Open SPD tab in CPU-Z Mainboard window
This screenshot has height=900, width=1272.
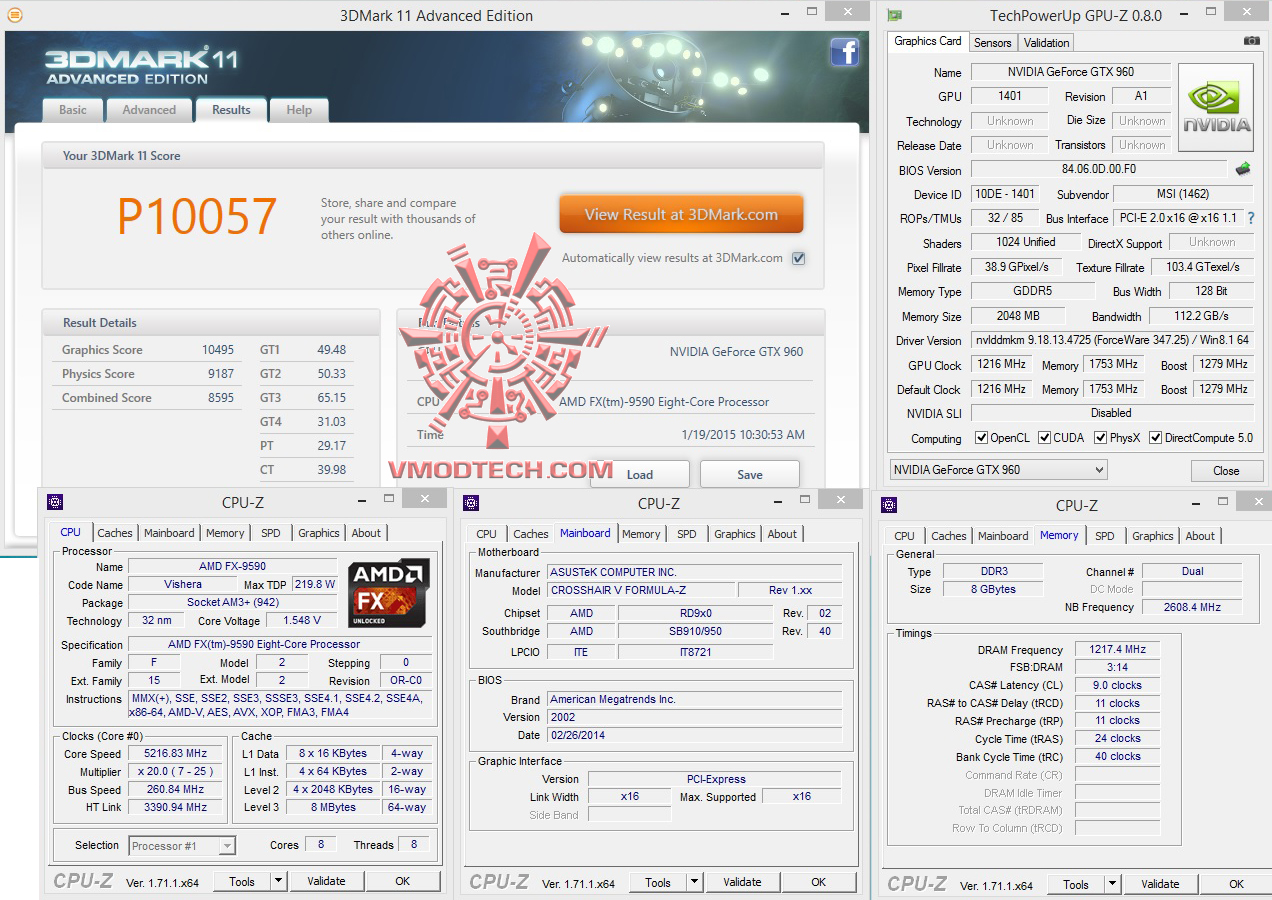coord(687,534)
